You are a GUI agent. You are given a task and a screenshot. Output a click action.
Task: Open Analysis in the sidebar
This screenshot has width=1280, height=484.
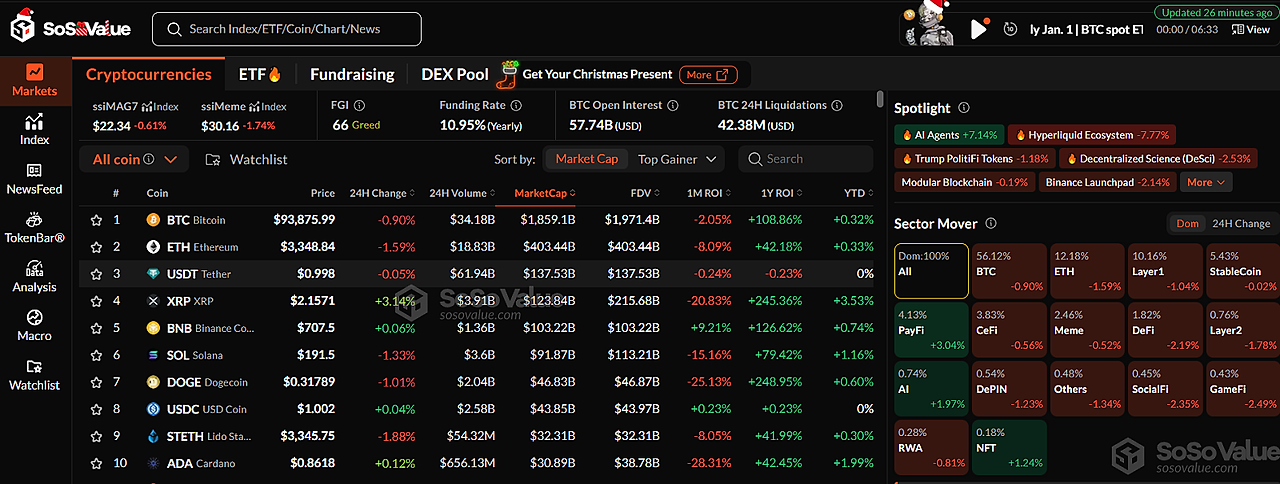35,276
